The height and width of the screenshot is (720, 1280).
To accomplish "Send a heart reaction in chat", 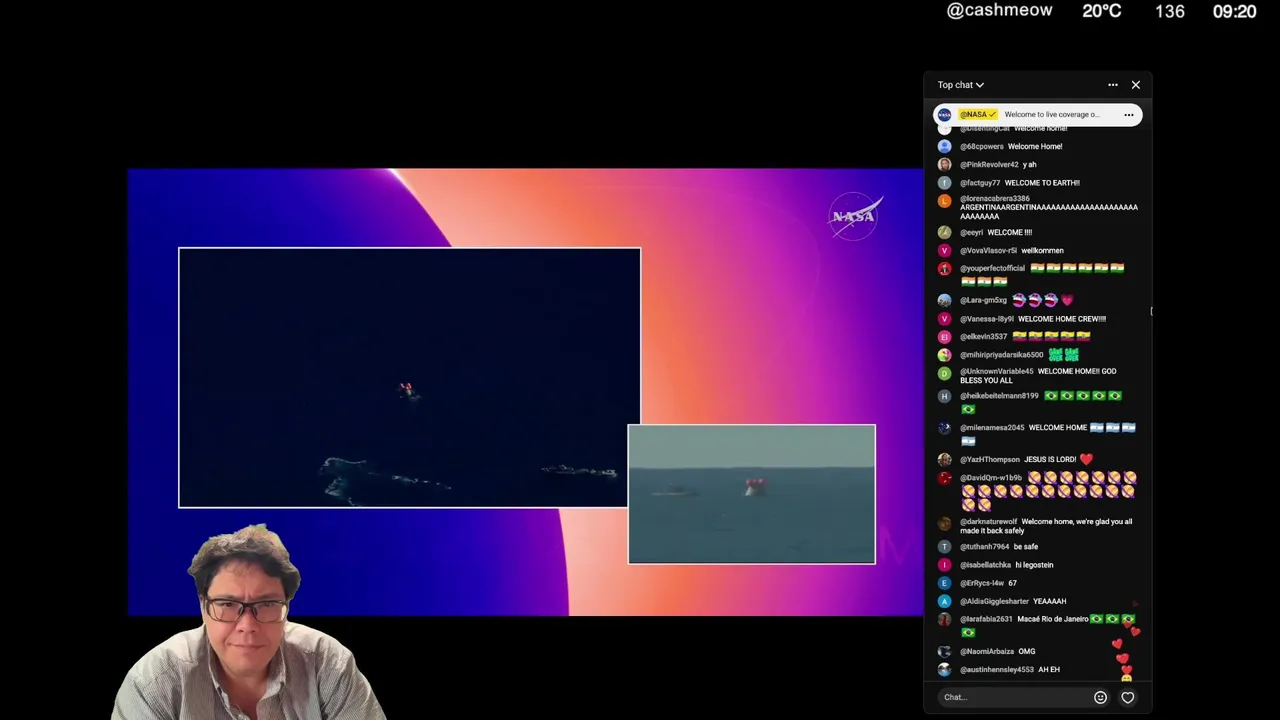I will (1127, 697).
